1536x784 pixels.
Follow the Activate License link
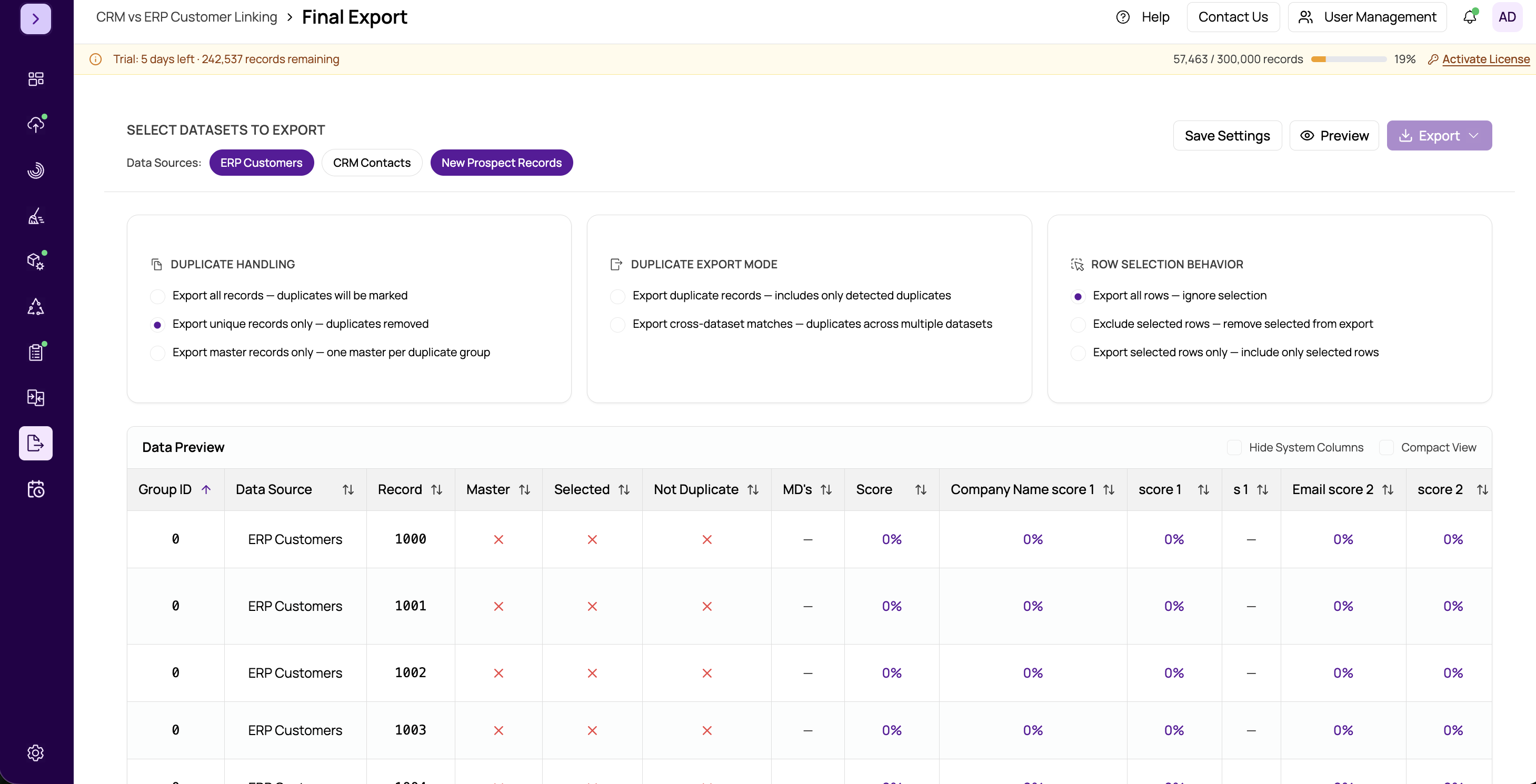1485,59
